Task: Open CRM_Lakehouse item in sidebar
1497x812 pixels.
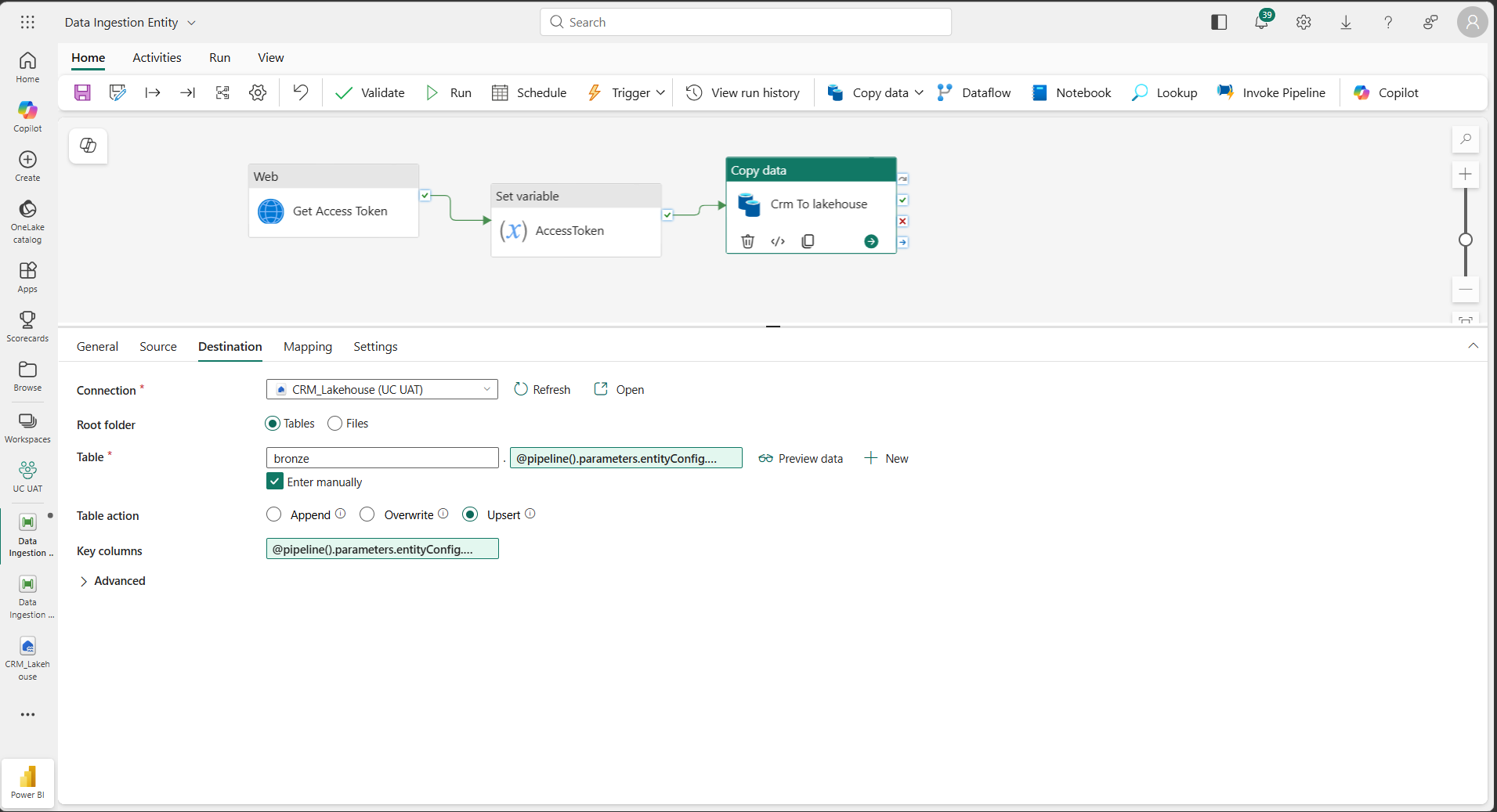Action: point(27,658)
